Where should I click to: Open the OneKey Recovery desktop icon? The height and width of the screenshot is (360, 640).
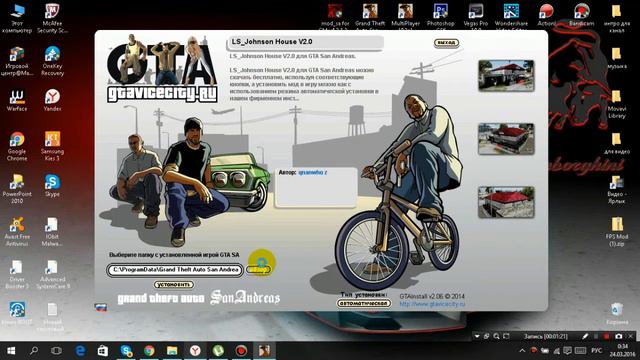coord(52,61)
